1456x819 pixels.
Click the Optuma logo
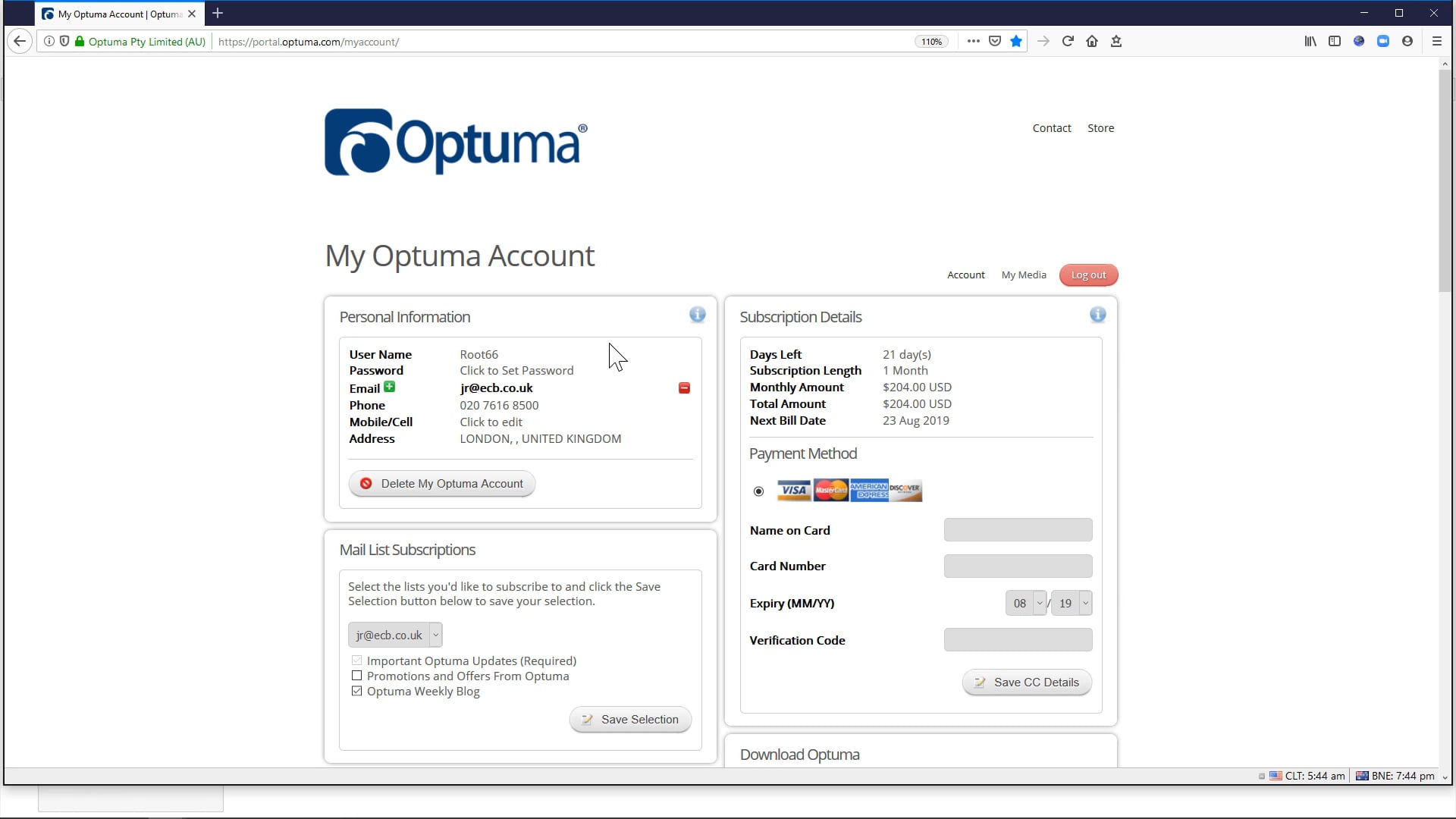click(x=456, y=143)
